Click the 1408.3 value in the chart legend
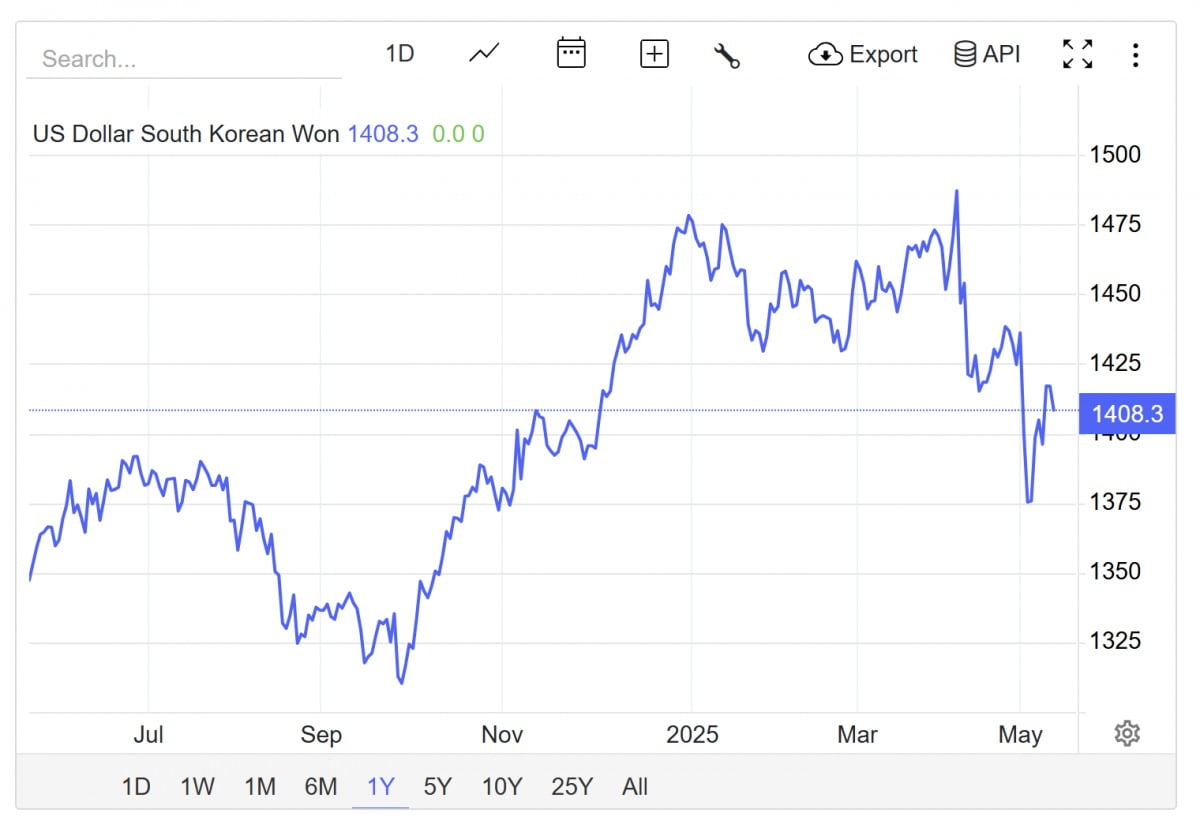The height and width of the screenshot is (828, 1200). [383, 134]
